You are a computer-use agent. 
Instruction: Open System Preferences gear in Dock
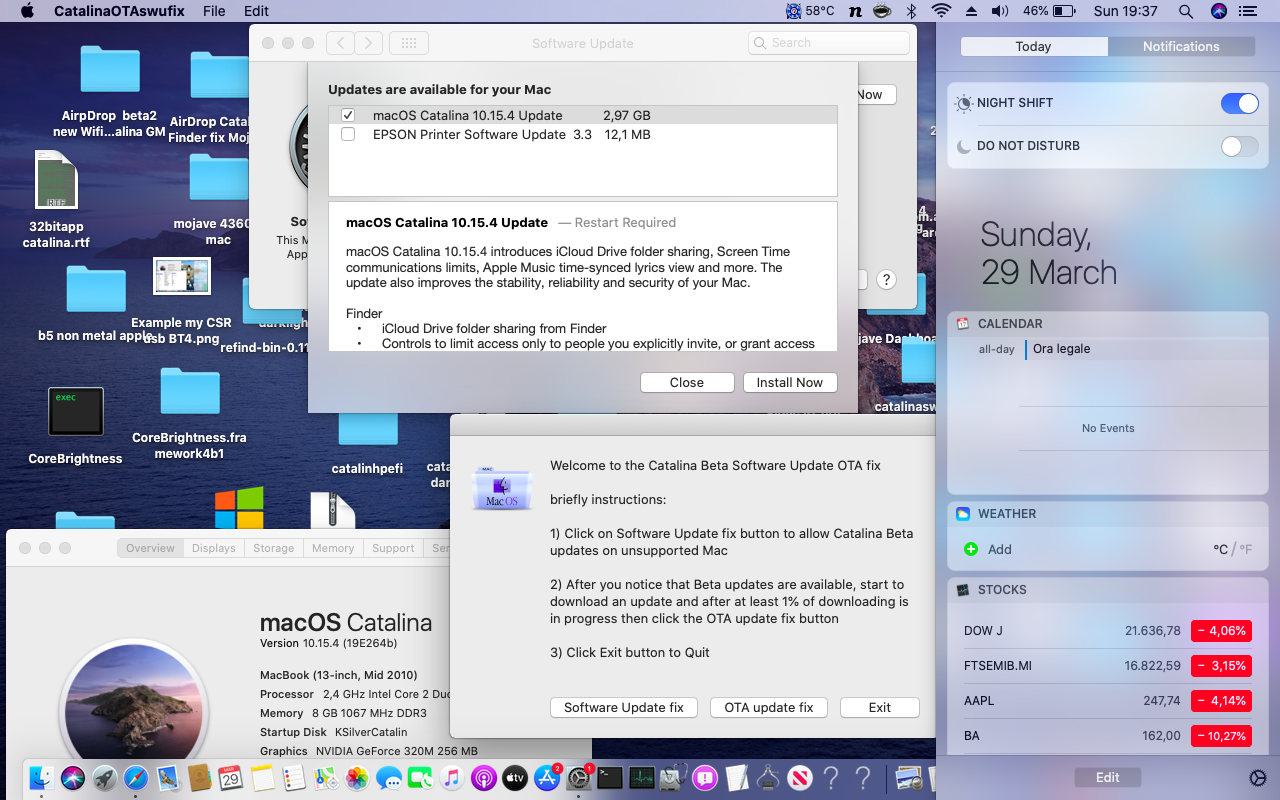578,778
